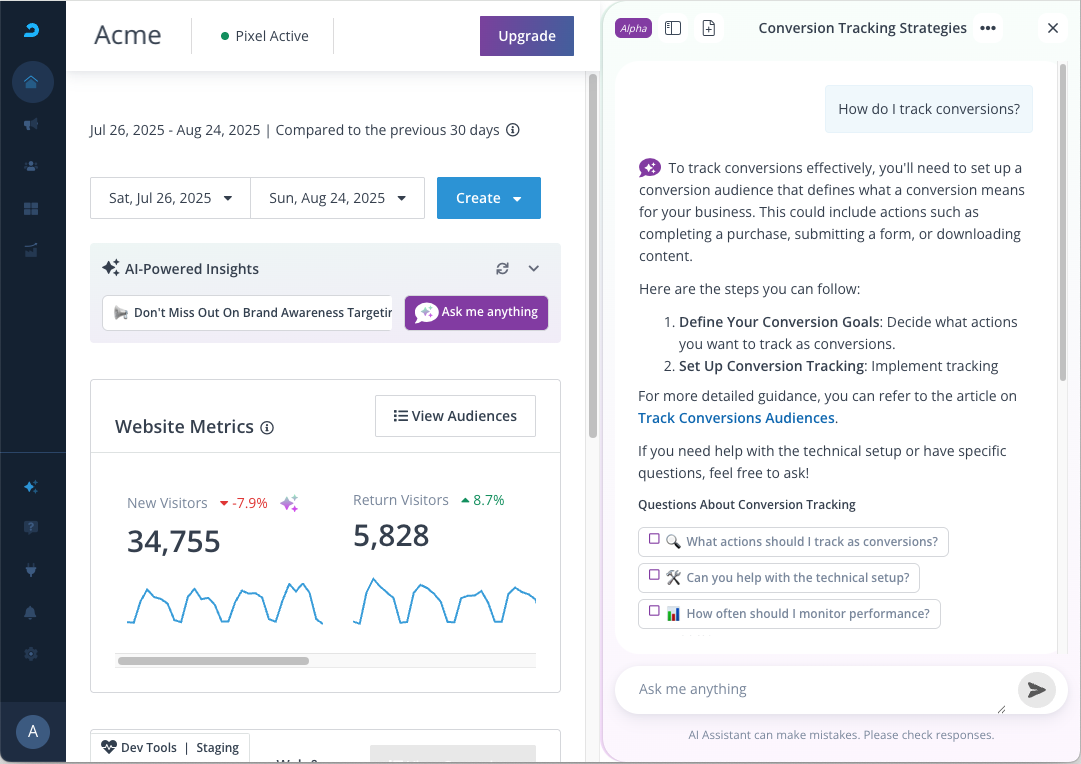1081x764 pixels.
Task: Refresh the AI-Powered Insights
Action: (x=502, y=268)
